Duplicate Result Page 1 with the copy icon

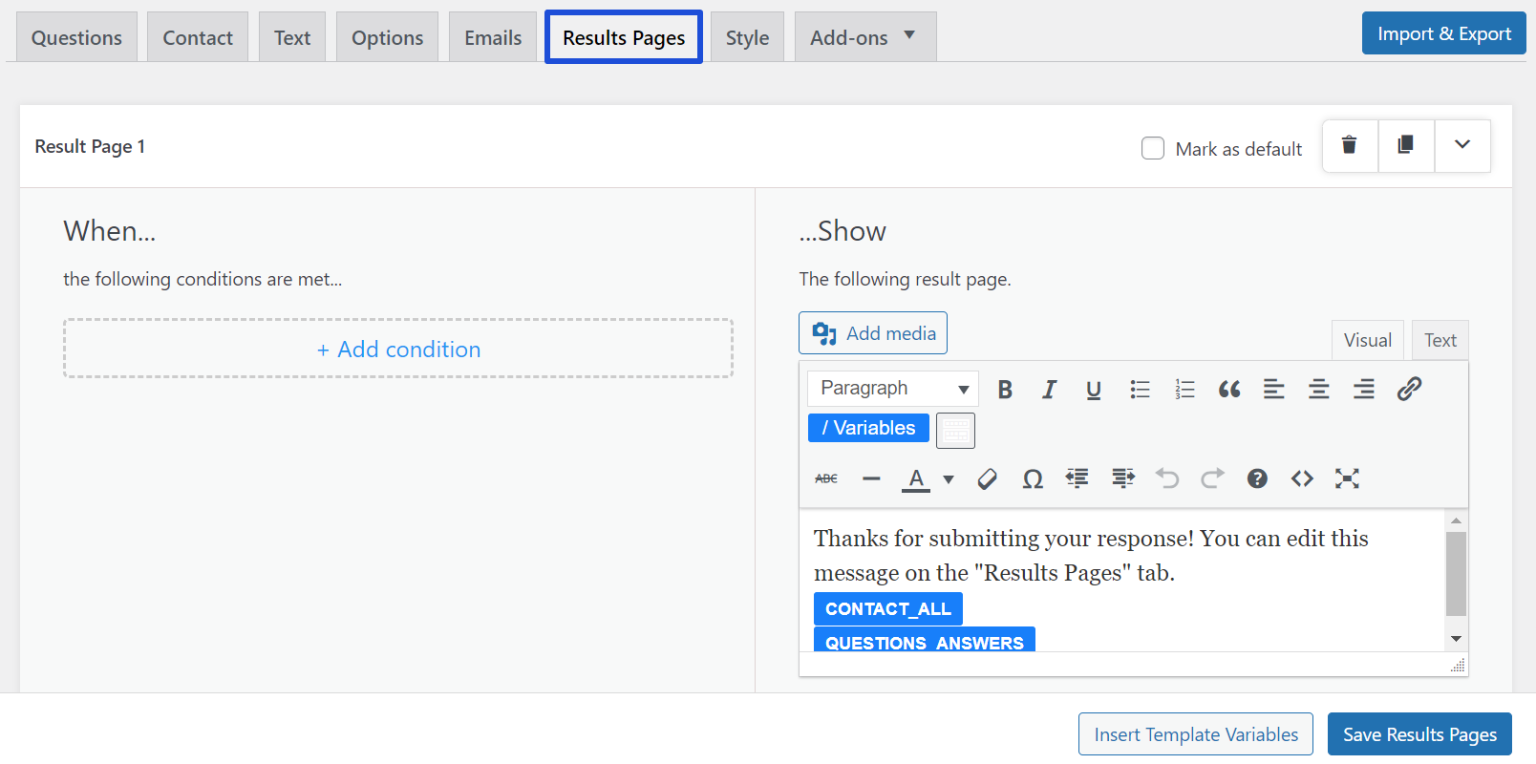[1405, 146]
